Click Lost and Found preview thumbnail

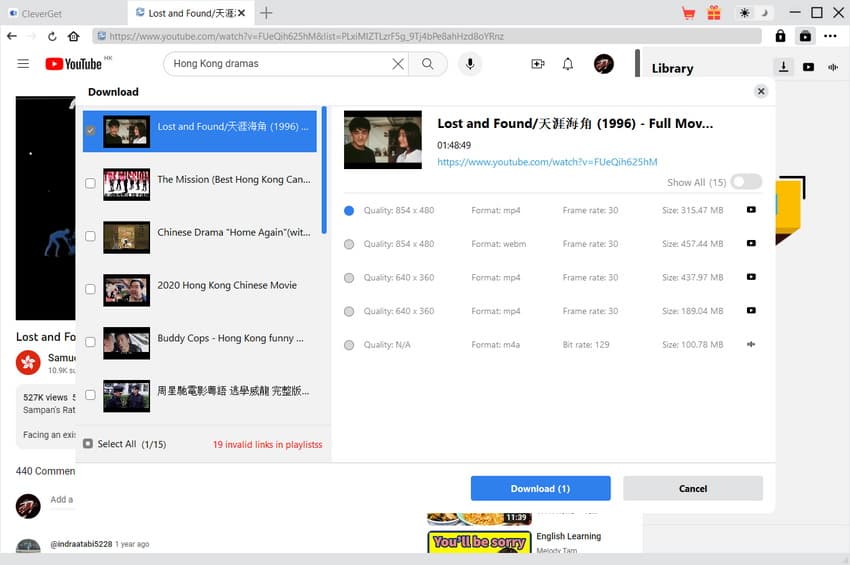tap(383, 140)
